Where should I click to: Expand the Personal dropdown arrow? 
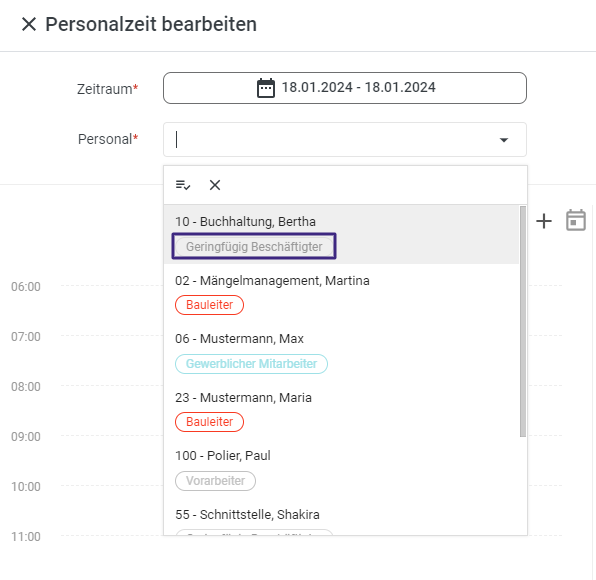[504, 140]
